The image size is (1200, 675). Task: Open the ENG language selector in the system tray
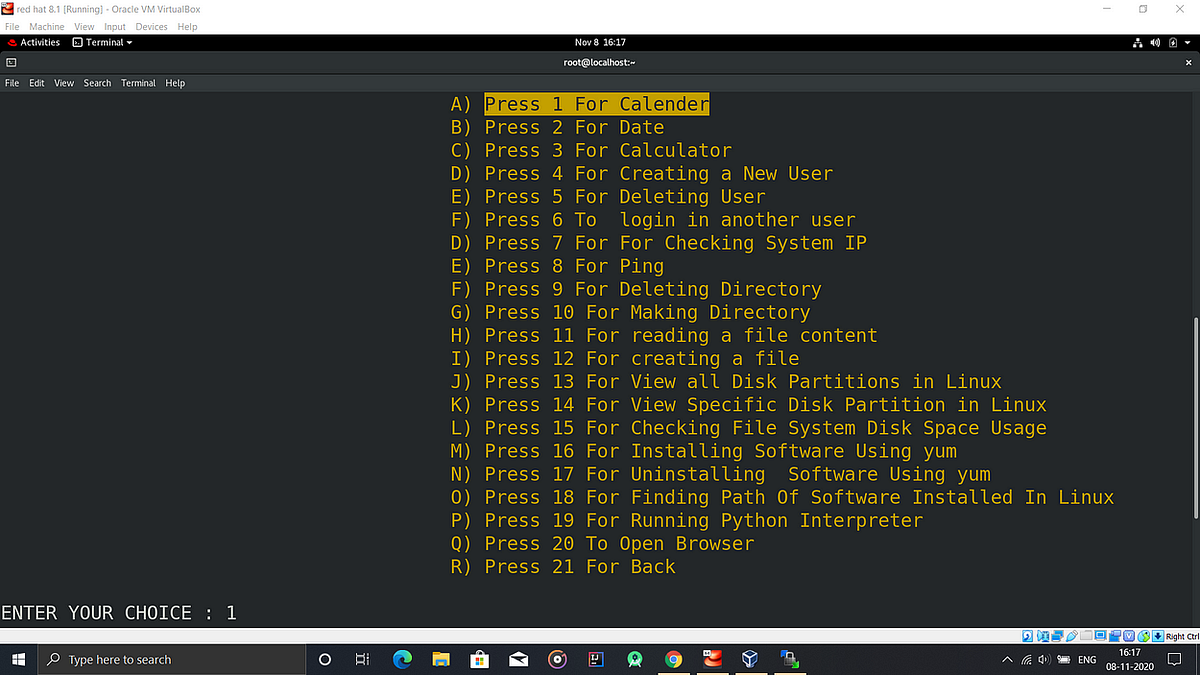pos(1087,659)
